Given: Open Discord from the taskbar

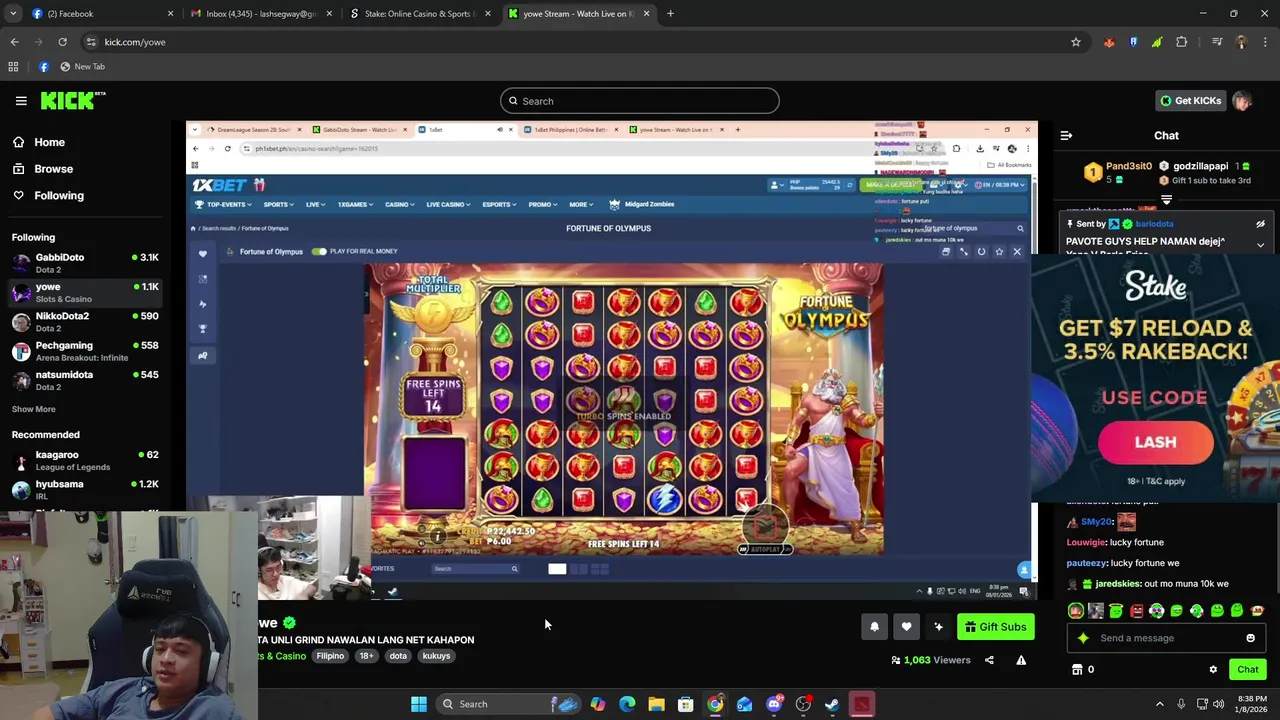Looking at the screenshot, I should (774, 704).
